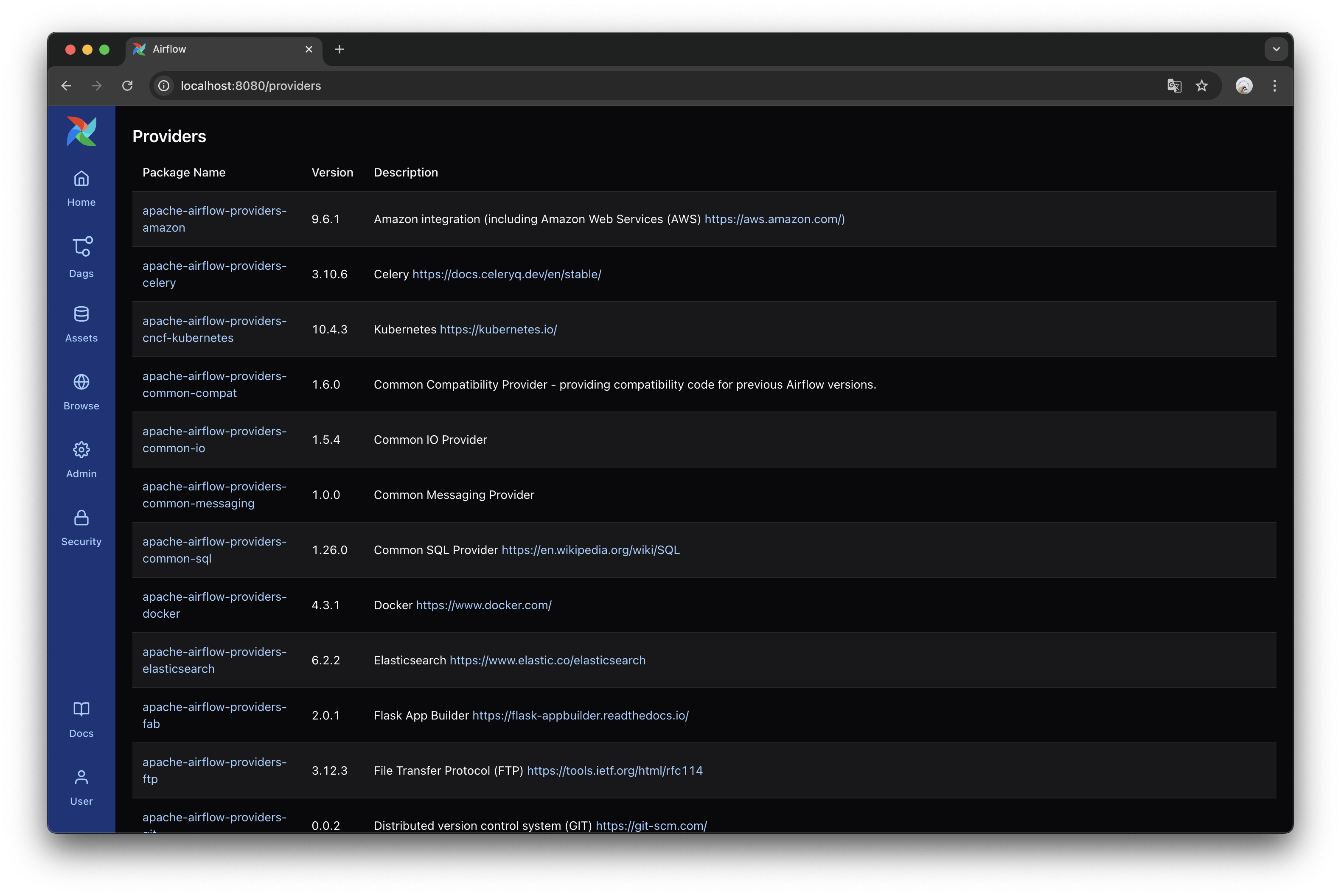Screen dimensions: 1341x896
Task: Click version 10.4.3 cell
Action: pyautogui.click(x=329, y=329)
